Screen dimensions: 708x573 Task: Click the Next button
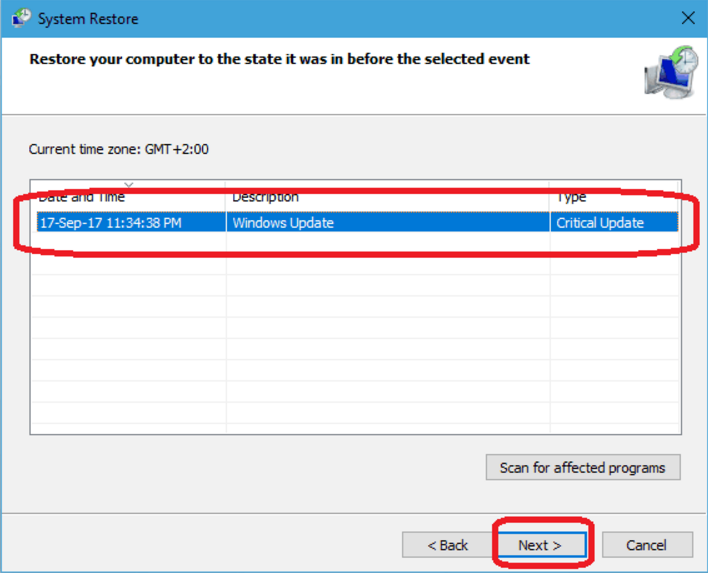coord(541,545)
